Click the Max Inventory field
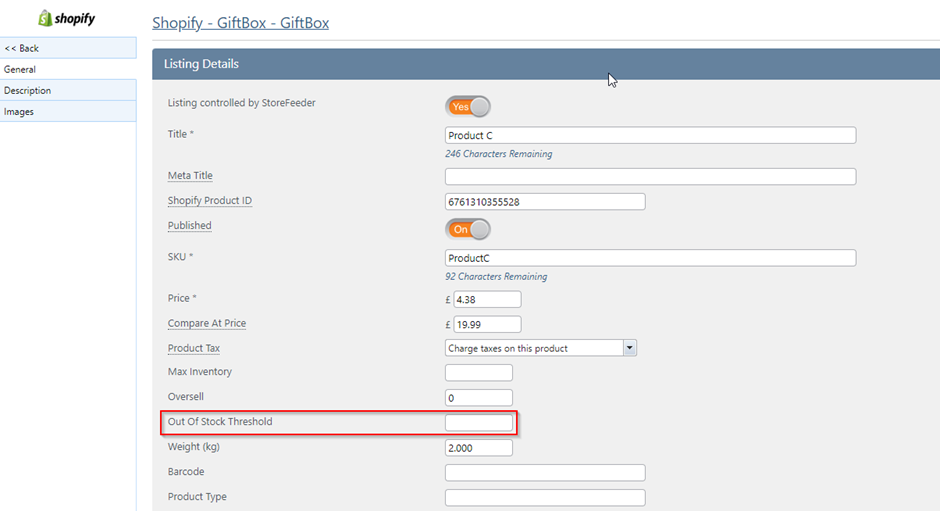This screenshot has width=940, height=511. point(478,372)
